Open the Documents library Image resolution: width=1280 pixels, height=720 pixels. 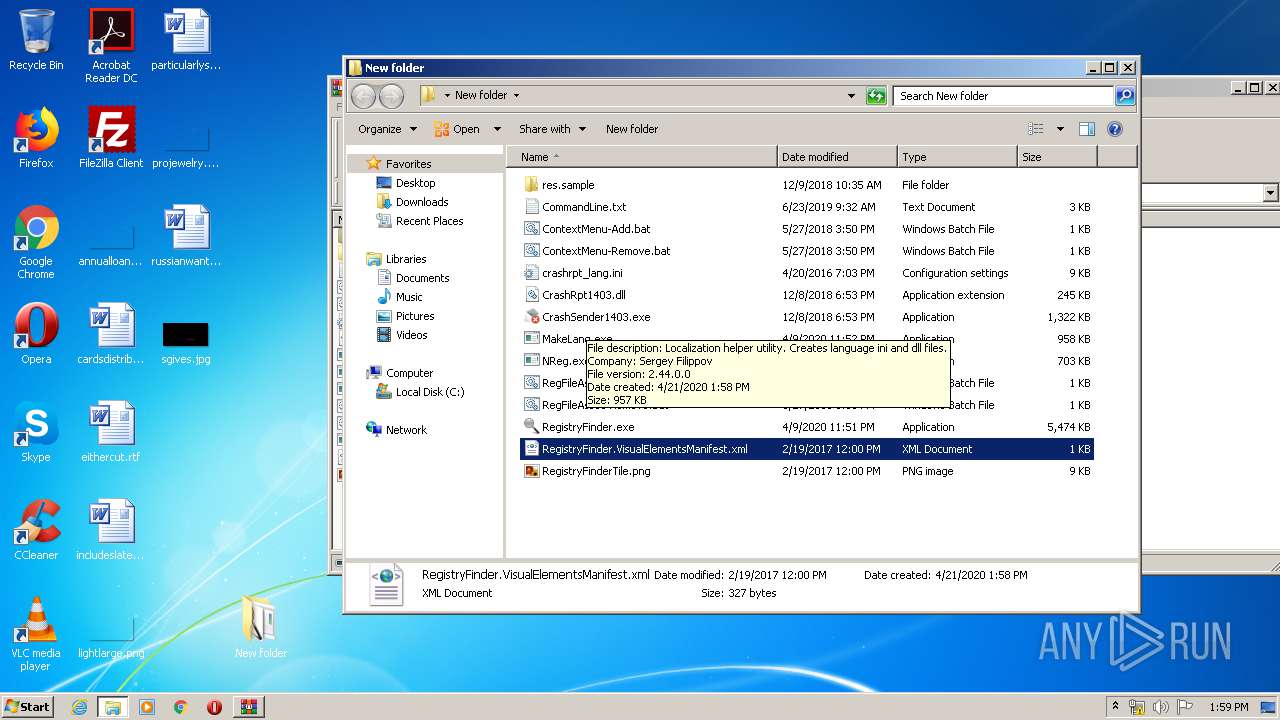422,278
